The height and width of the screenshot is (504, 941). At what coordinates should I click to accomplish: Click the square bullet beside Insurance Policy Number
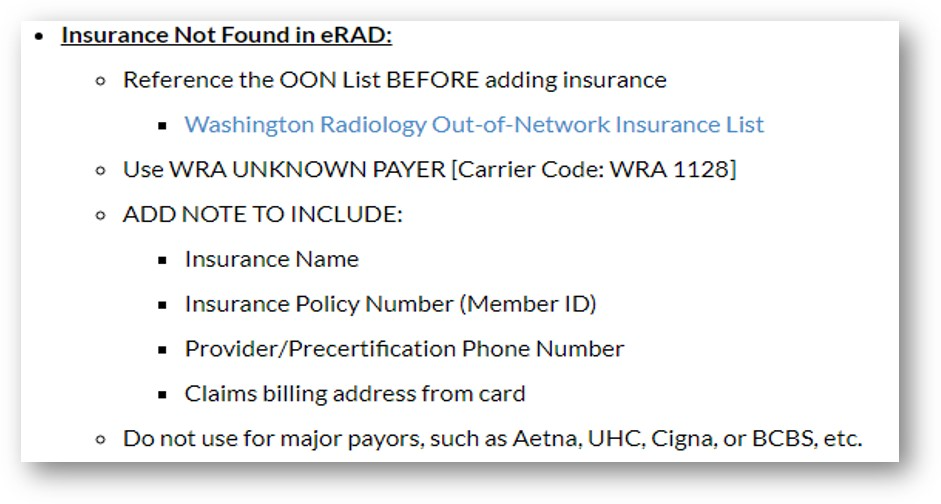pos(163,305)
